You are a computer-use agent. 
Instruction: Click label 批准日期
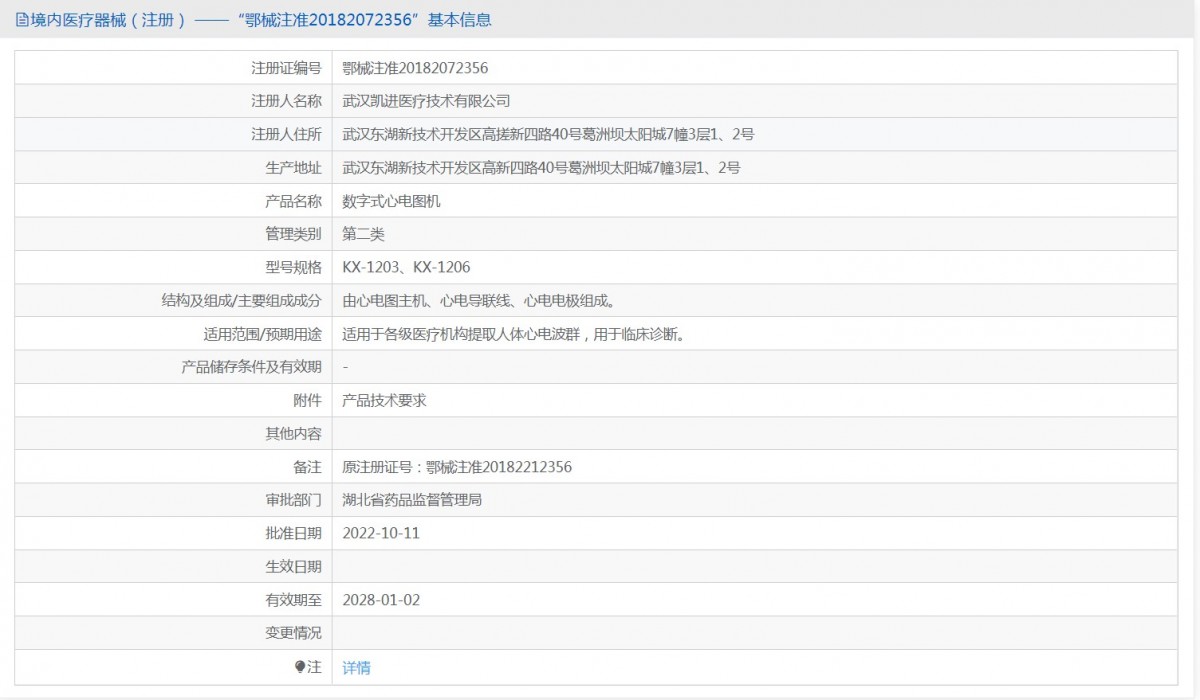pos(293,533)
